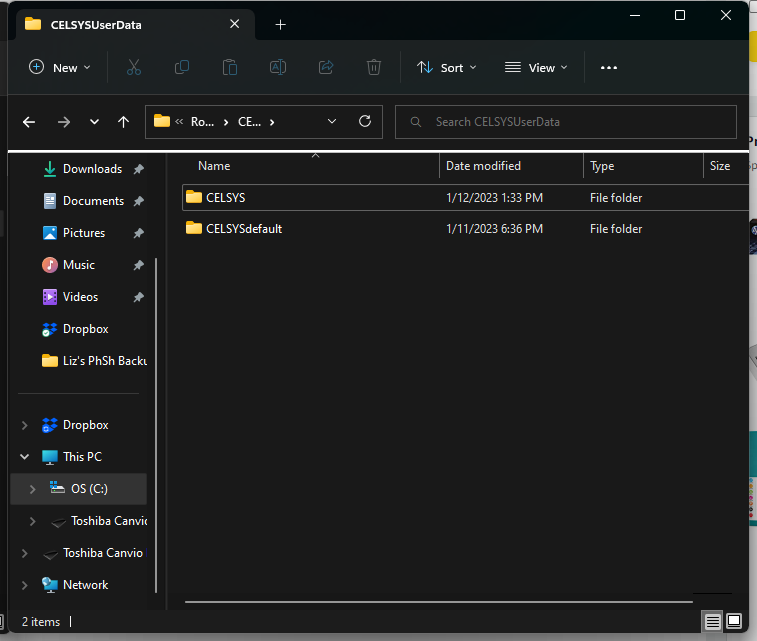Click the Cut scissors icon
This screenshot has width=757, height=641.
134,67
